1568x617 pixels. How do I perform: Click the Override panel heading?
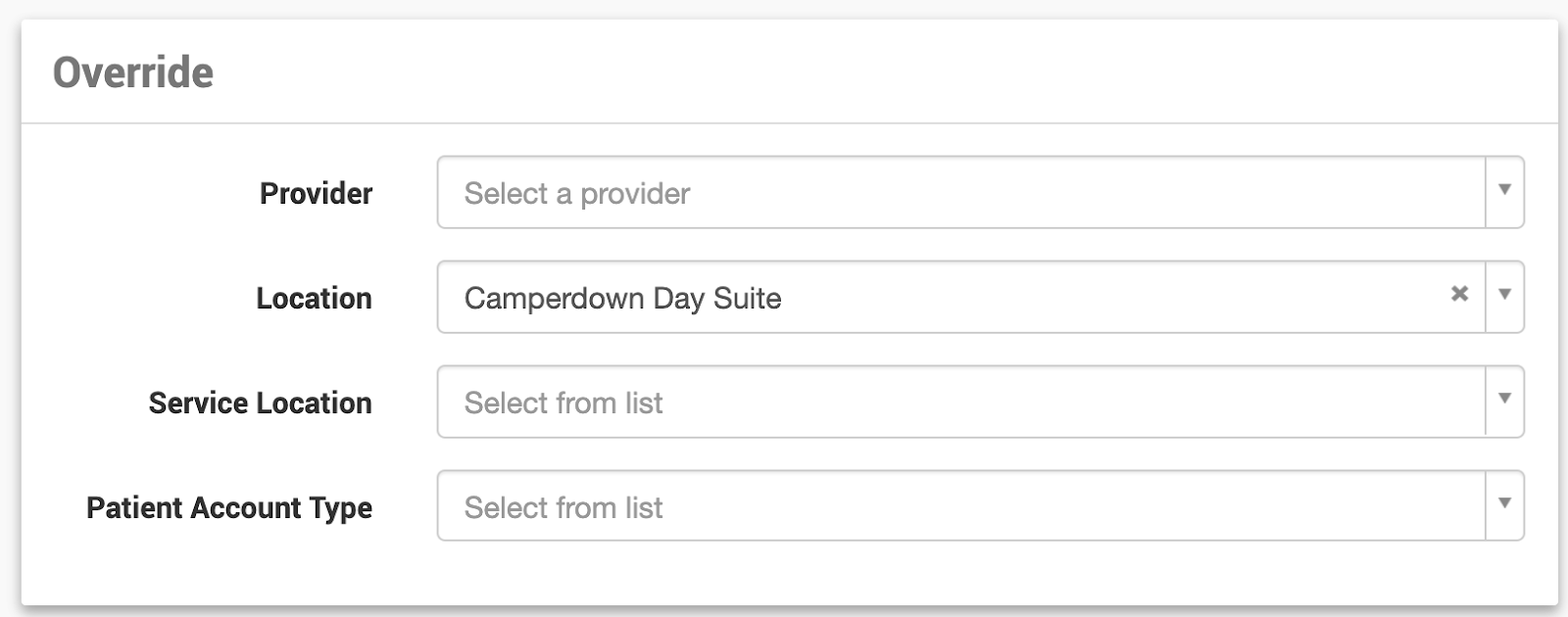click(132, 73)
